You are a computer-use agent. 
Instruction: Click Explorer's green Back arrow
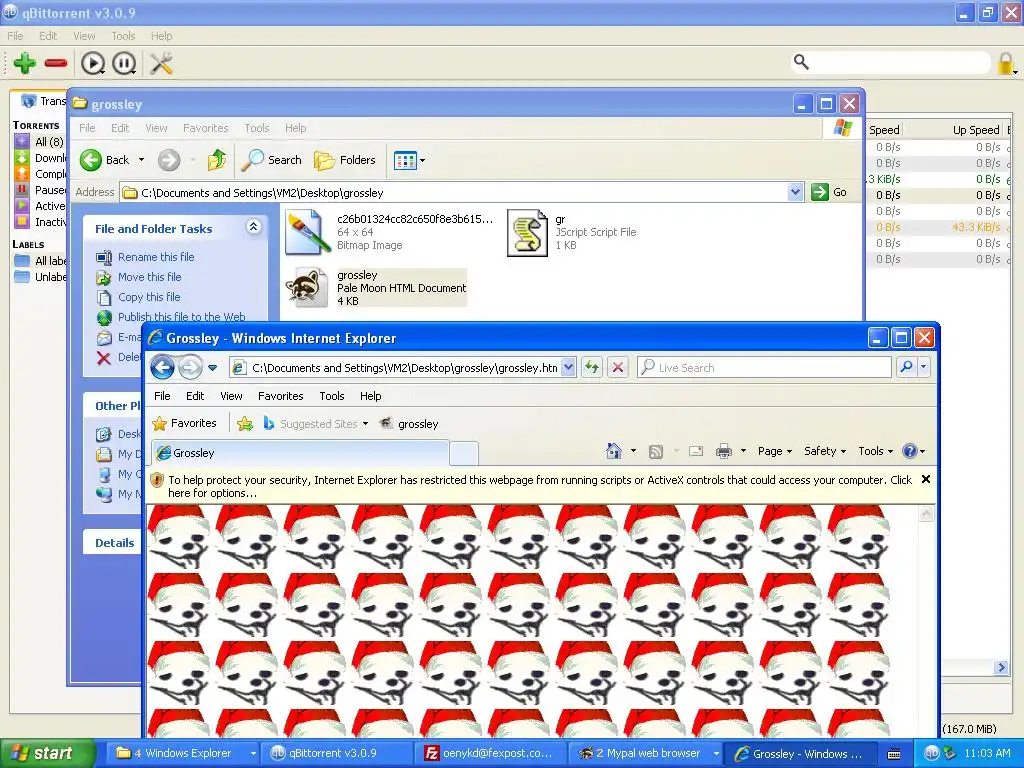(x=91, y=160)
